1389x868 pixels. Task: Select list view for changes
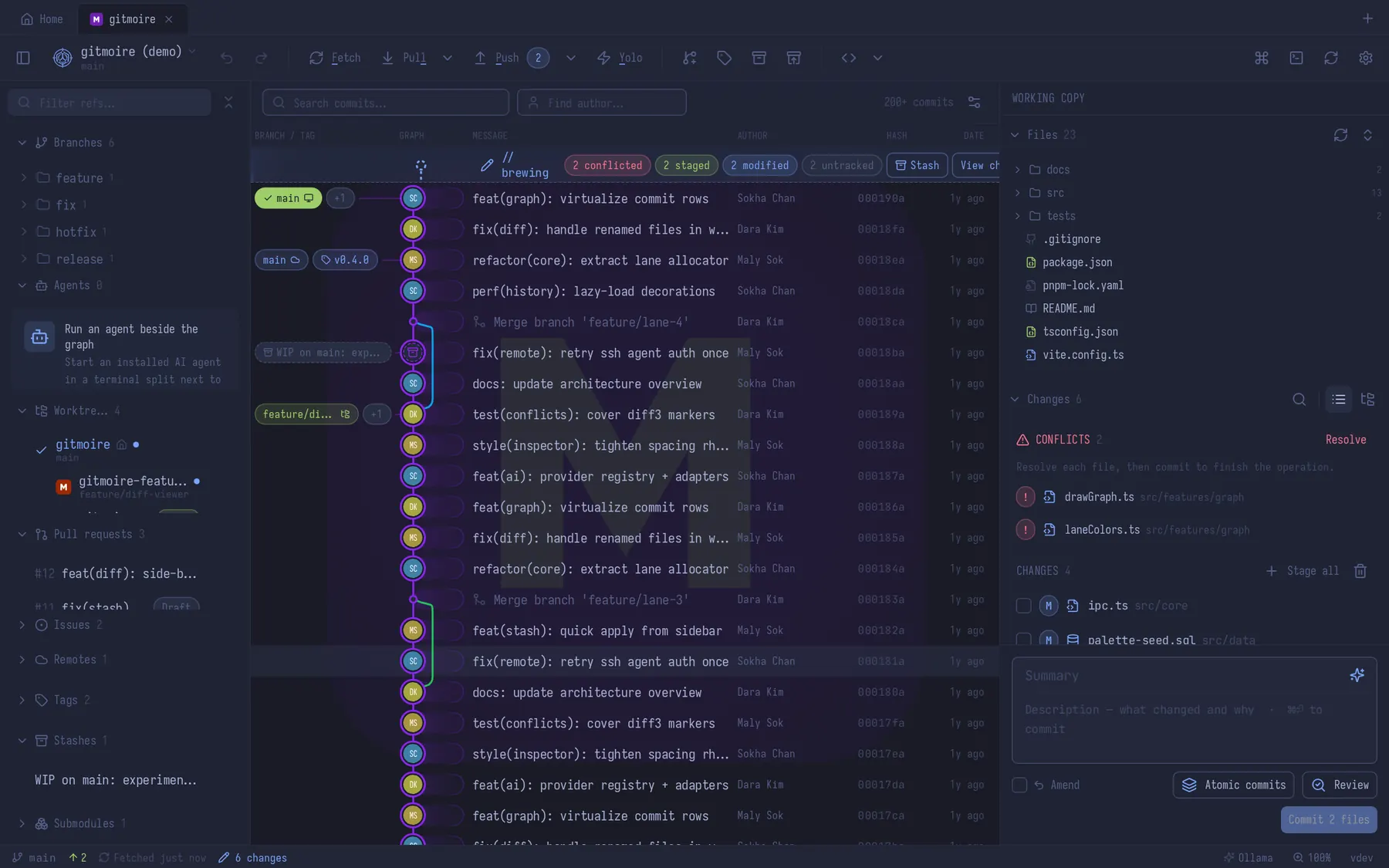(x=1339, y=400)
